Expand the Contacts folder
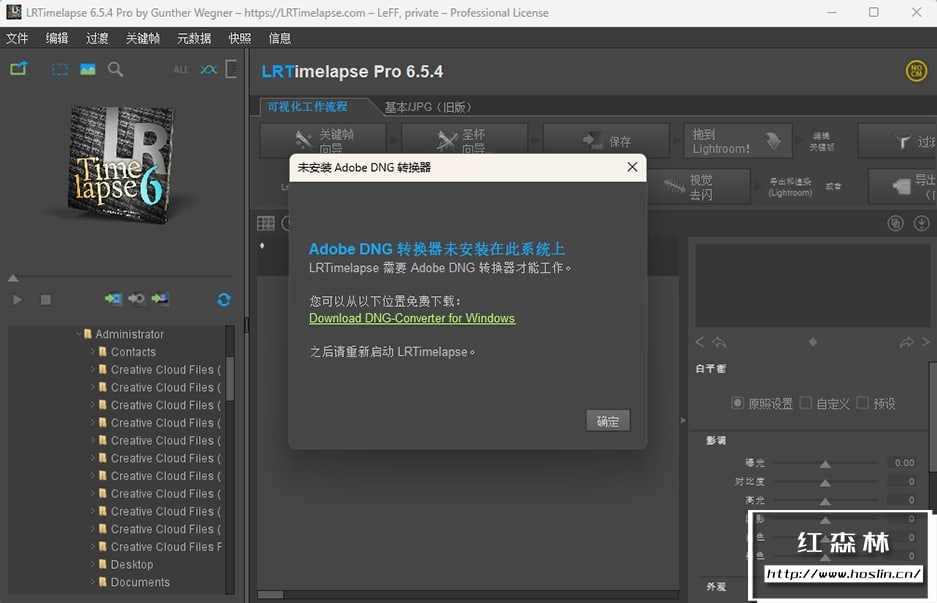The image size is (937, 603). click(x=93, y=351)
